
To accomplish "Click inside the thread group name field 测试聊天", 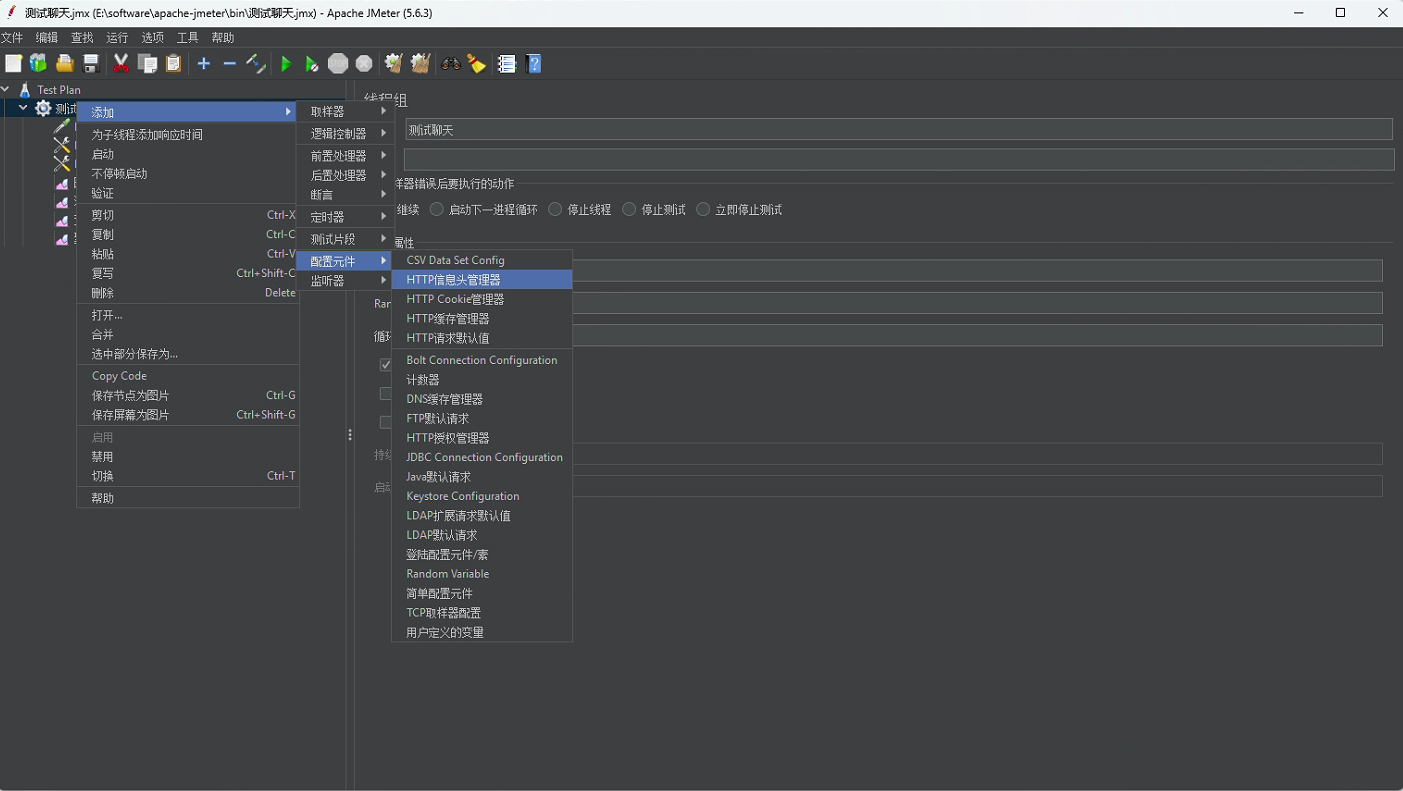I will pos(700,129).
